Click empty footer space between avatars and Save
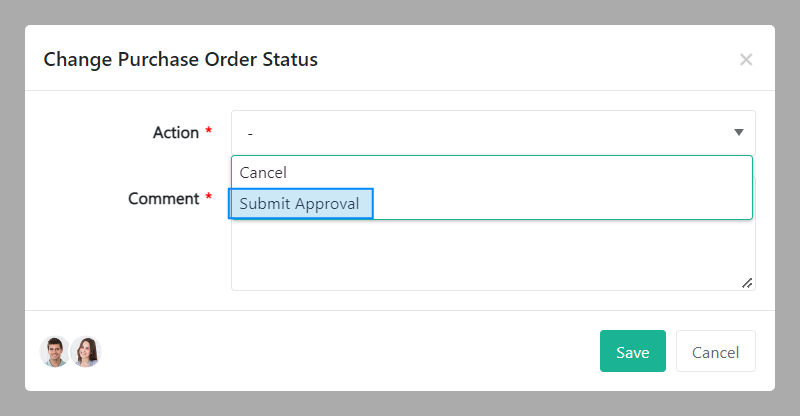 tap(350, 352)
